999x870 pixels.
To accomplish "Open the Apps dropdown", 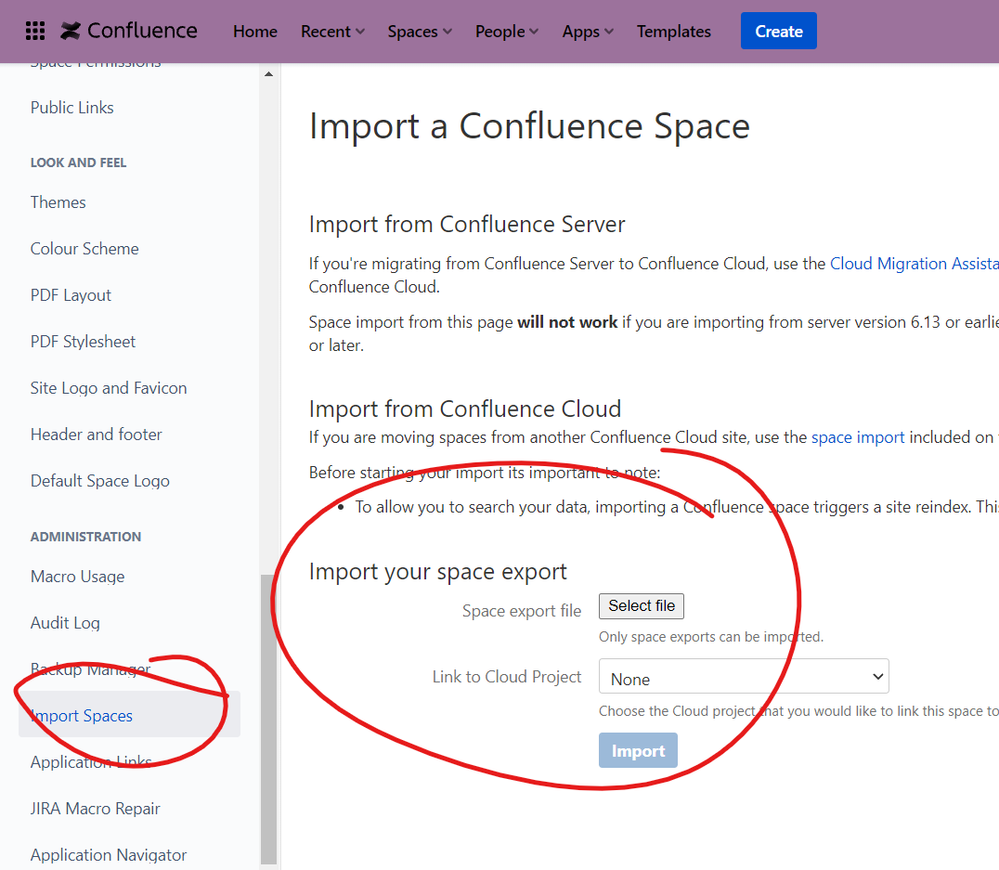I will pos(586,31).
